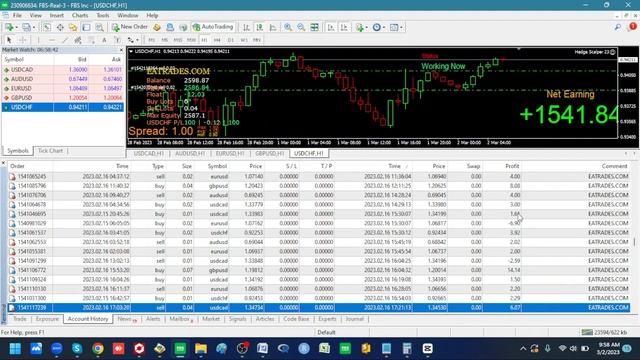
Task: Select the equidistant channel tool
Action: click(78, 40)
